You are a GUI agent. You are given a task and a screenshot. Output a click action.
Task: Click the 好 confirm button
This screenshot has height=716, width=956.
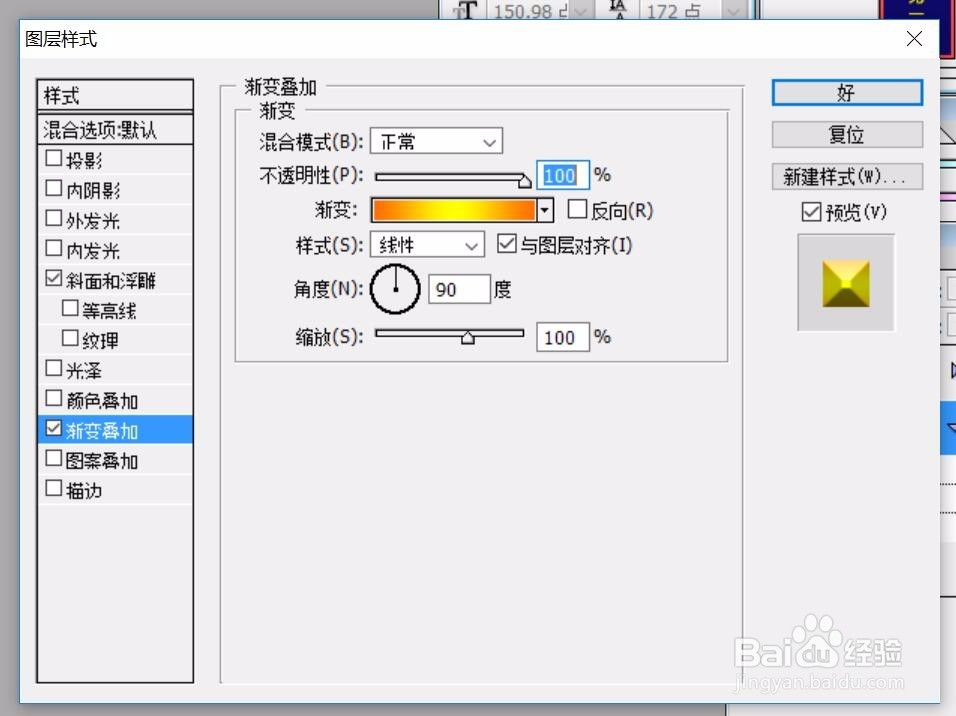(846, 92)
